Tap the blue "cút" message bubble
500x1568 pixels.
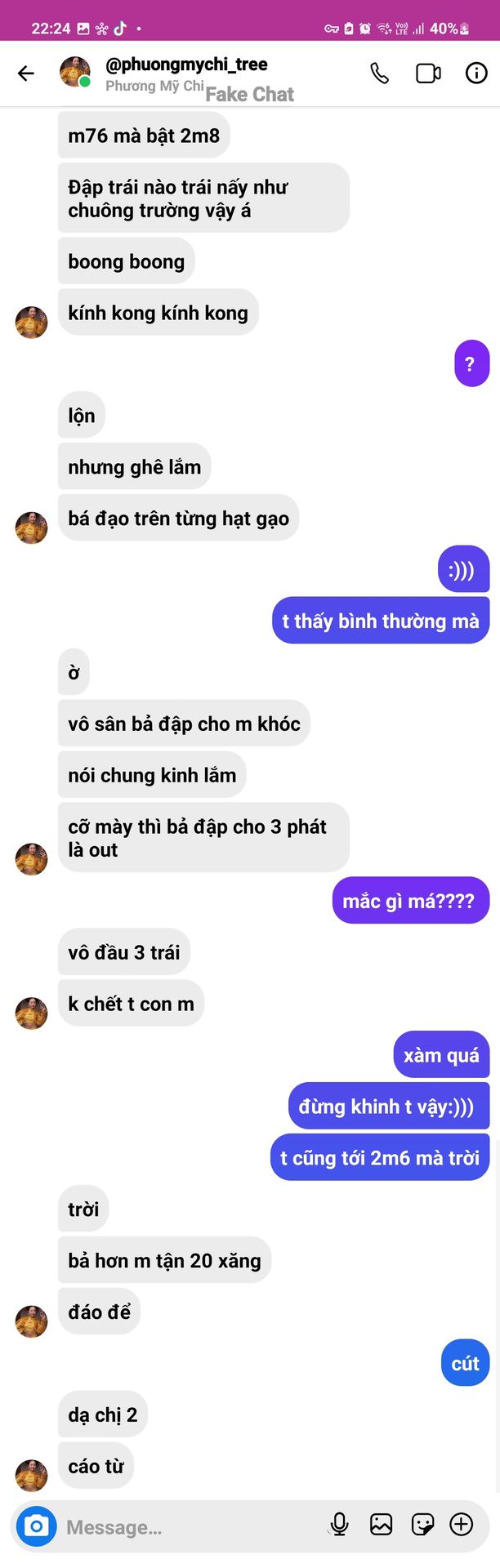[465, 1363]
